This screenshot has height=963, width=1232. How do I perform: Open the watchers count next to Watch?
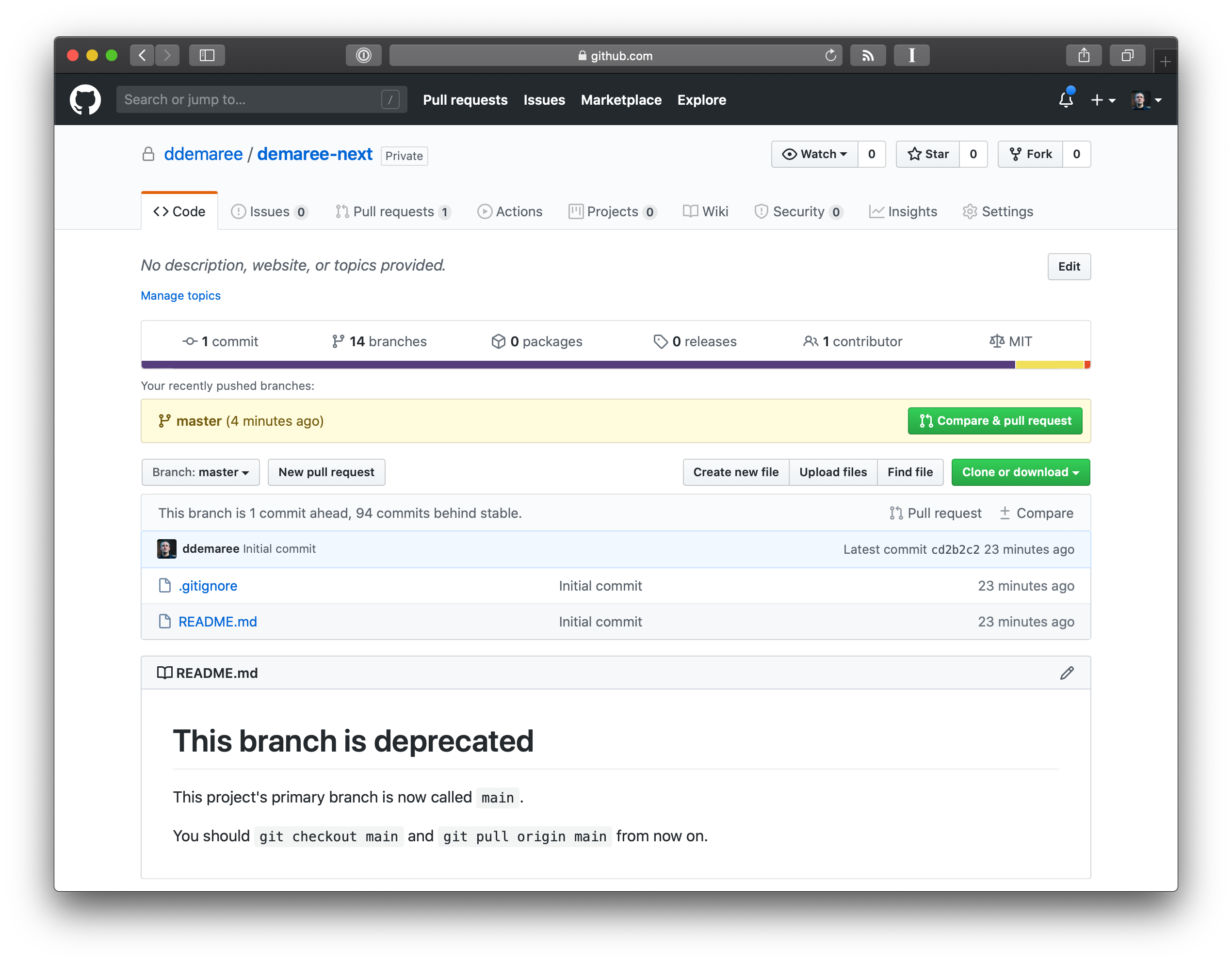tap(872, 154)
